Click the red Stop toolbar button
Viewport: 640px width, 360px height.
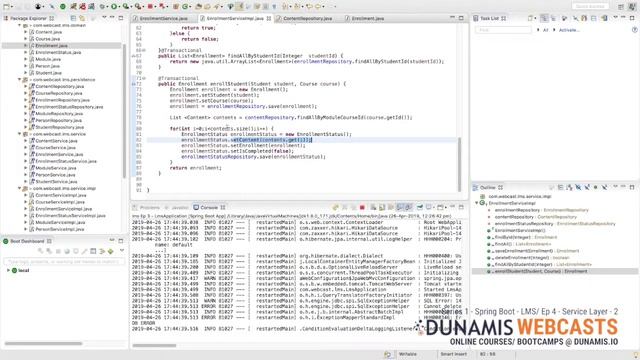tap(150, 7)
